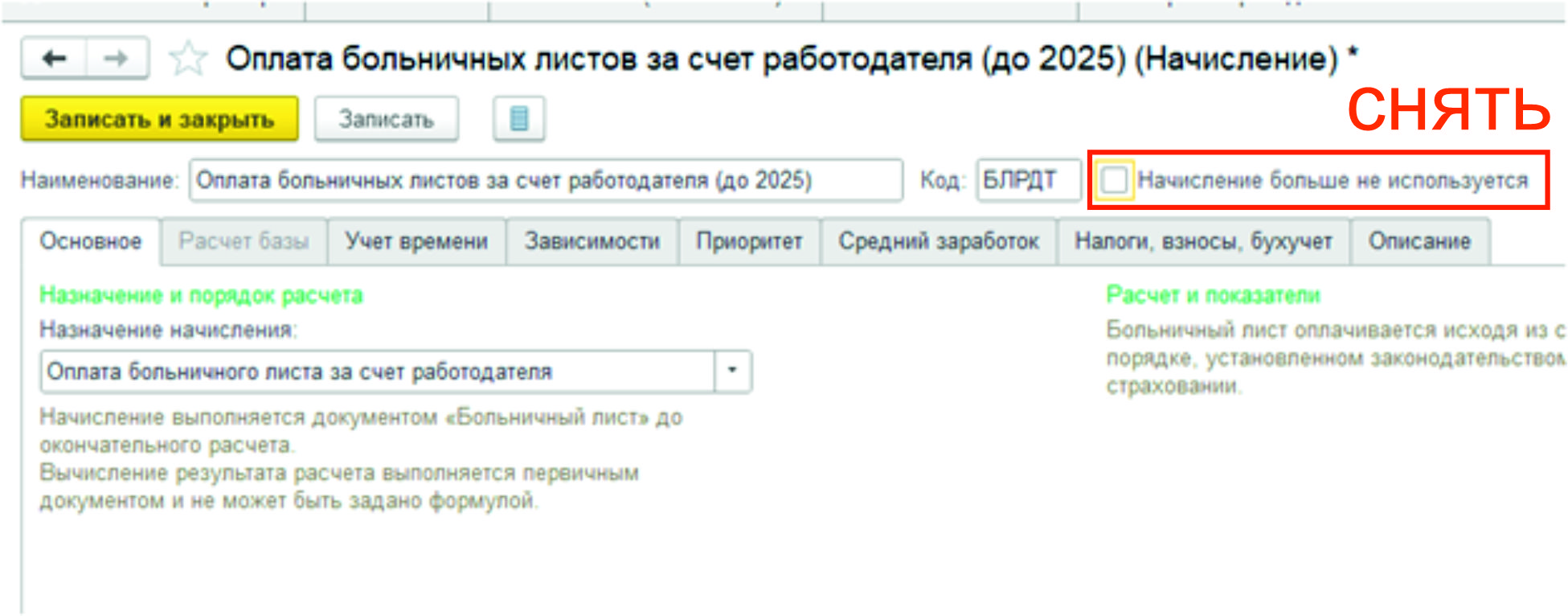Image resolution: width=1568 pixels, height=616 pixels.
Task: Show the Описание tab
Action: (1419, 241)
